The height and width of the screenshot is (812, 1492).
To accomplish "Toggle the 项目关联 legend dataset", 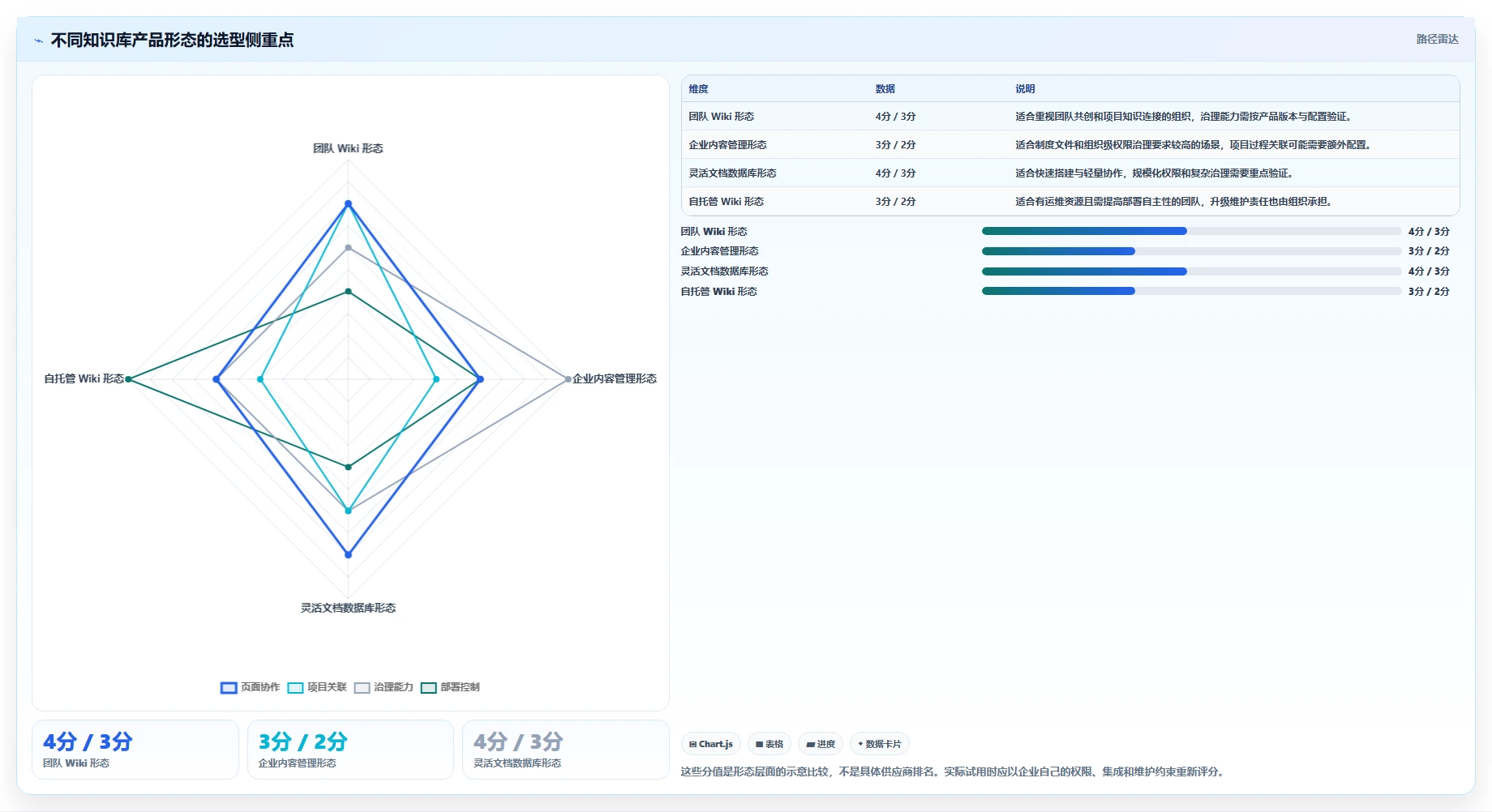I will 317,687.
